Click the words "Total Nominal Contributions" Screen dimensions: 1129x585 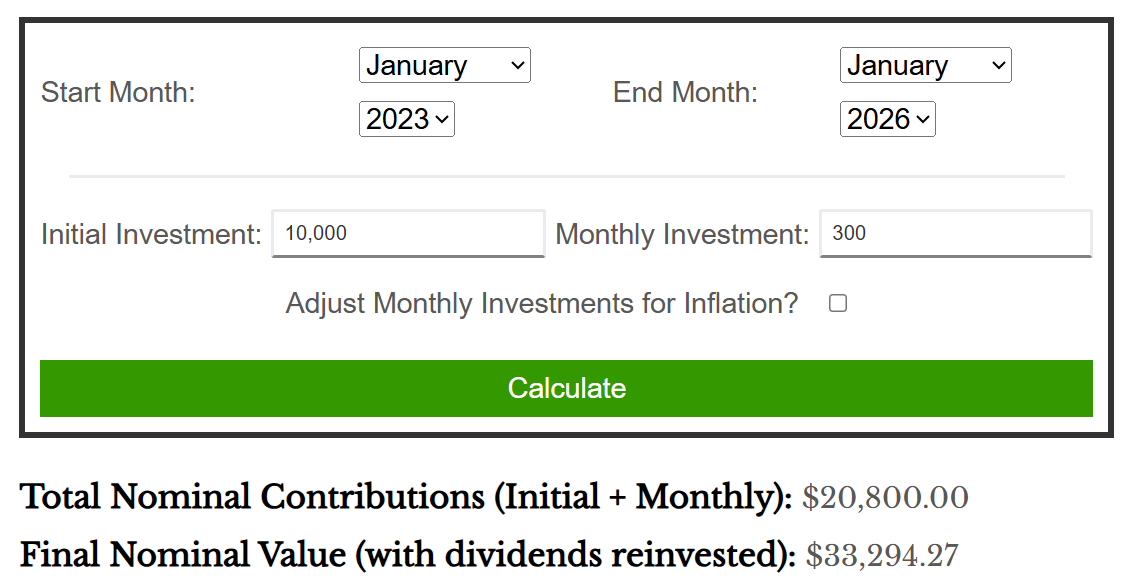point(253,497)
